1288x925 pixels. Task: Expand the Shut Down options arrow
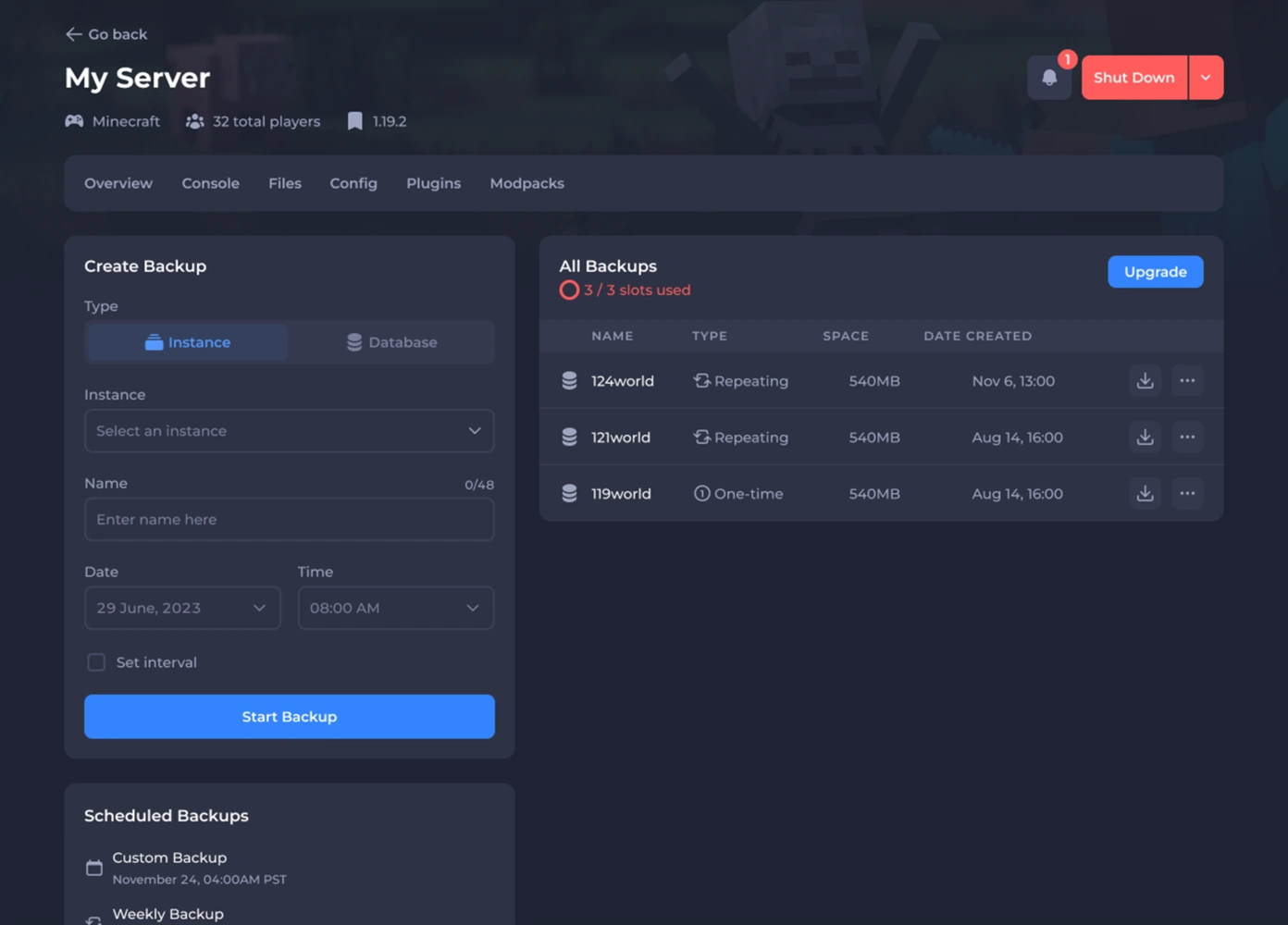point(1206,78)
